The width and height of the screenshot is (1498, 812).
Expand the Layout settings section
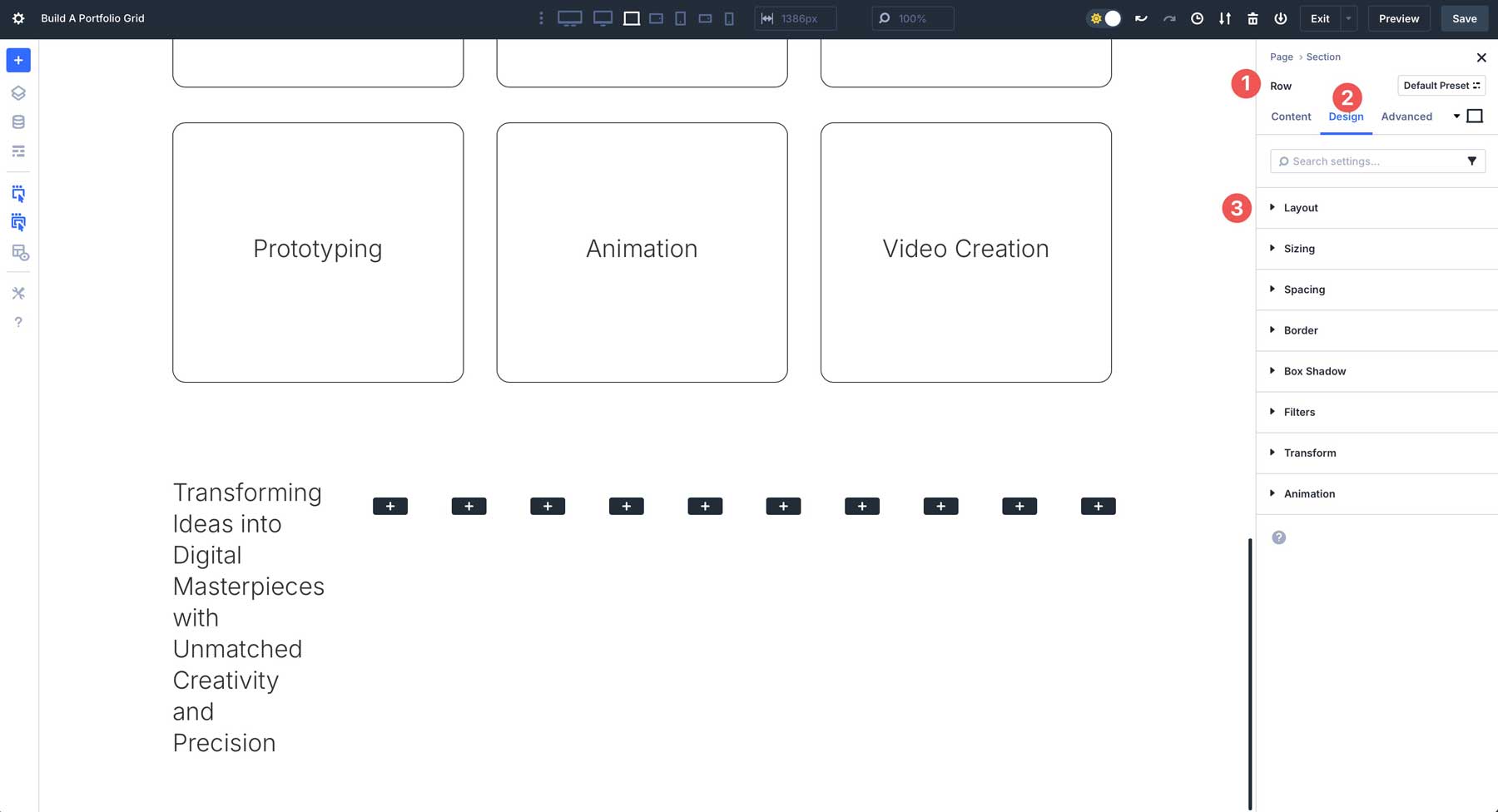(1300, 207)
